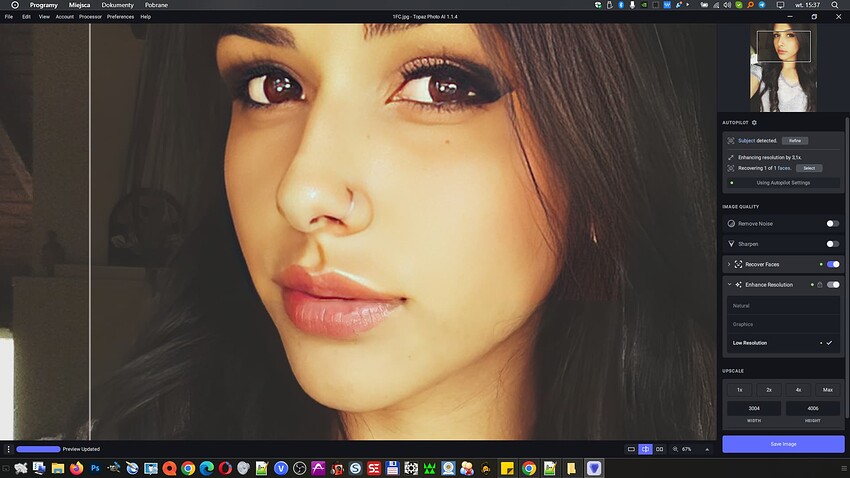Turn on the Sharpen toggle
The image size is (850, 478).
click(832, 244)
